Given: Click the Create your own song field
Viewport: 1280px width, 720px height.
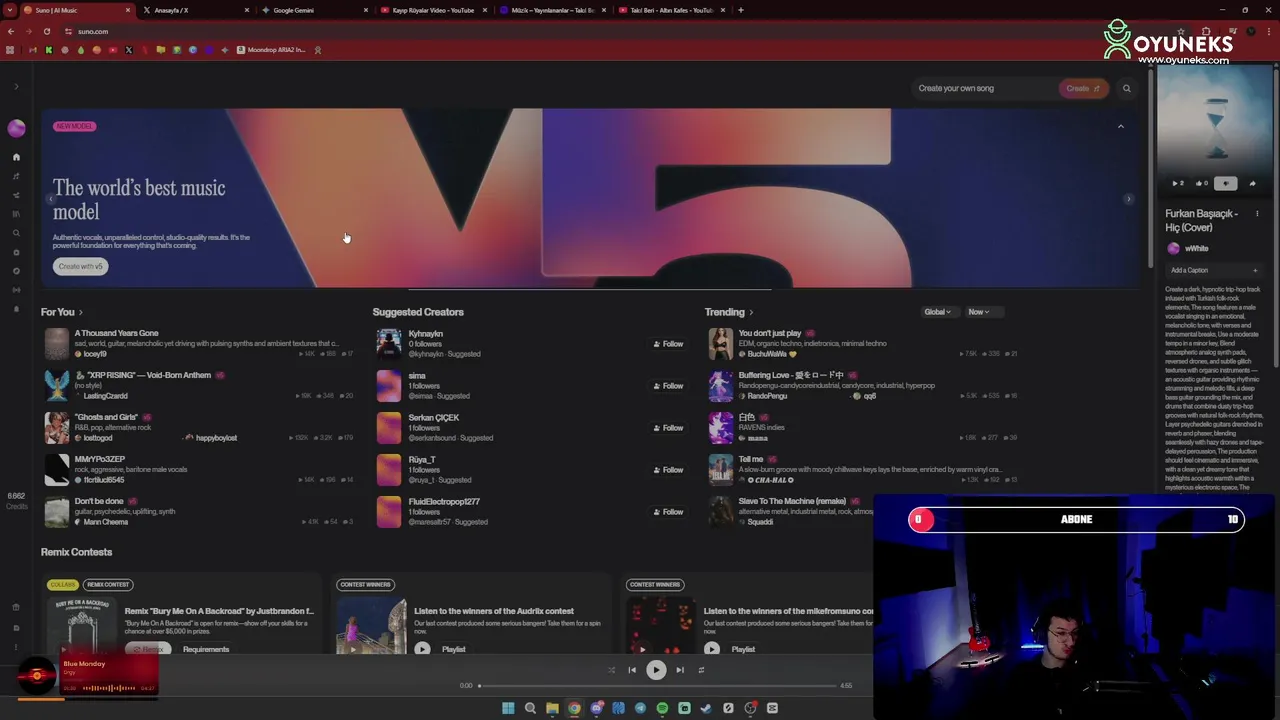Looking at the screenshot, I should point(984,88).
